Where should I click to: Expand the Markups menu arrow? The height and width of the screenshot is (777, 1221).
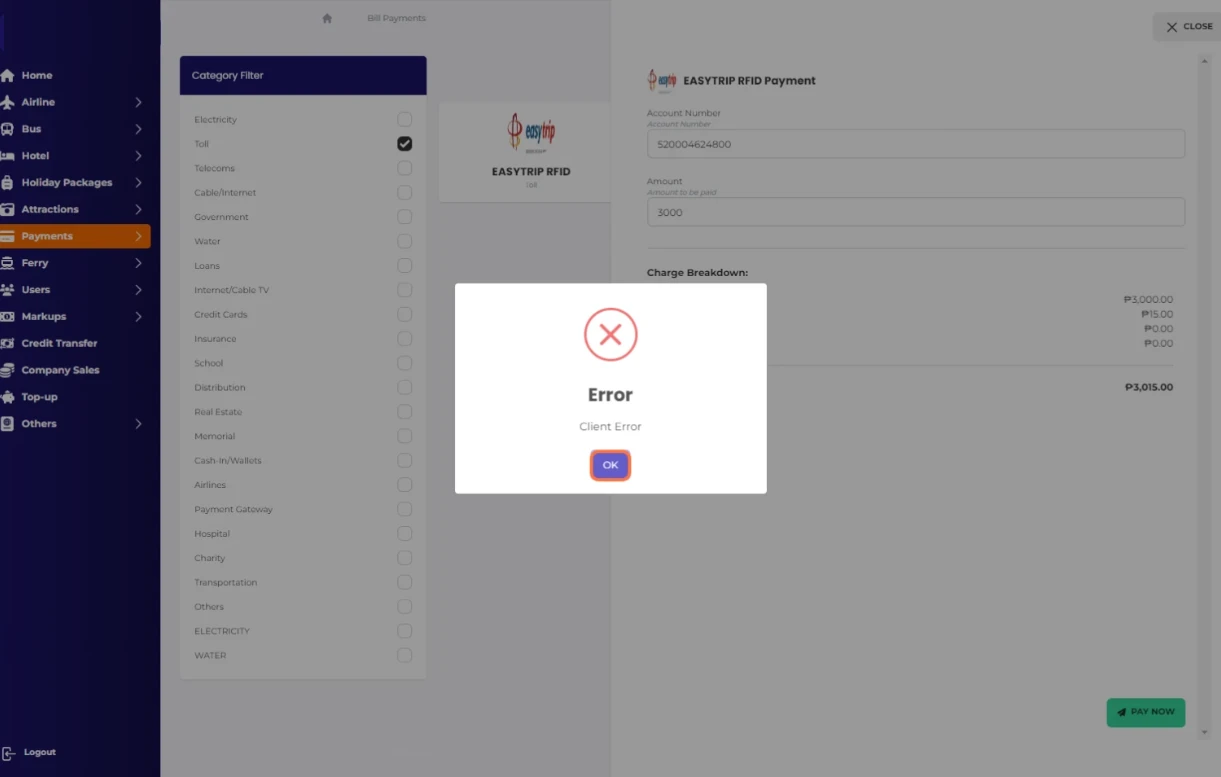[138, 317]
